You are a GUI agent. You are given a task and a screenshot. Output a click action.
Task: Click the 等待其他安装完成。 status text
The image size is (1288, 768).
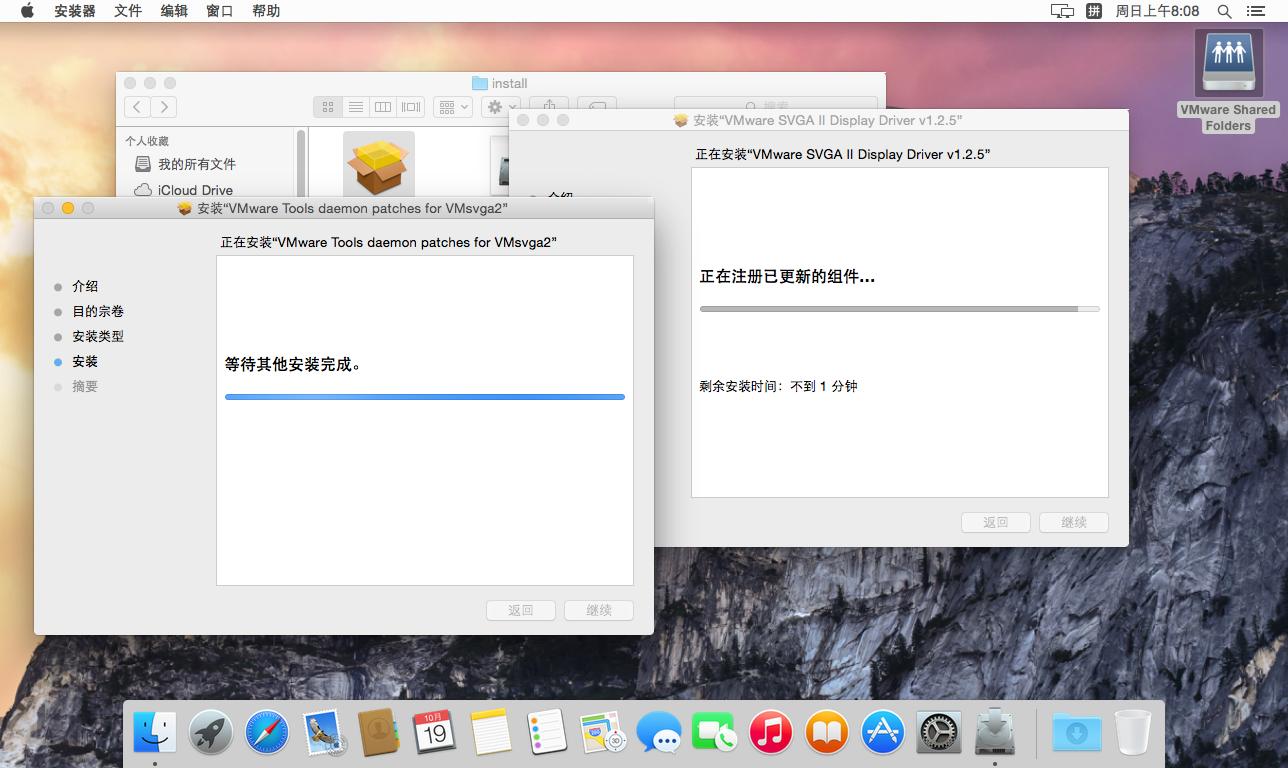[x=293, y=365]
